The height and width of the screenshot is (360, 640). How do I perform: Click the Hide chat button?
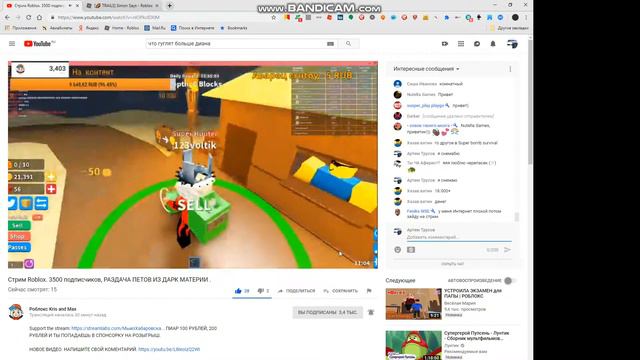coord(452,264)
